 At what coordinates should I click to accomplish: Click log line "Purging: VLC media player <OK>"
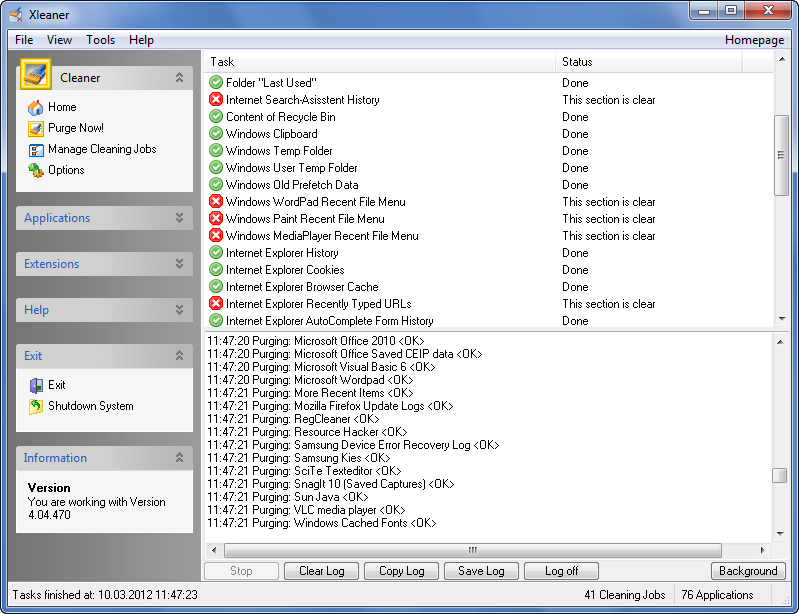pos(306,510)
